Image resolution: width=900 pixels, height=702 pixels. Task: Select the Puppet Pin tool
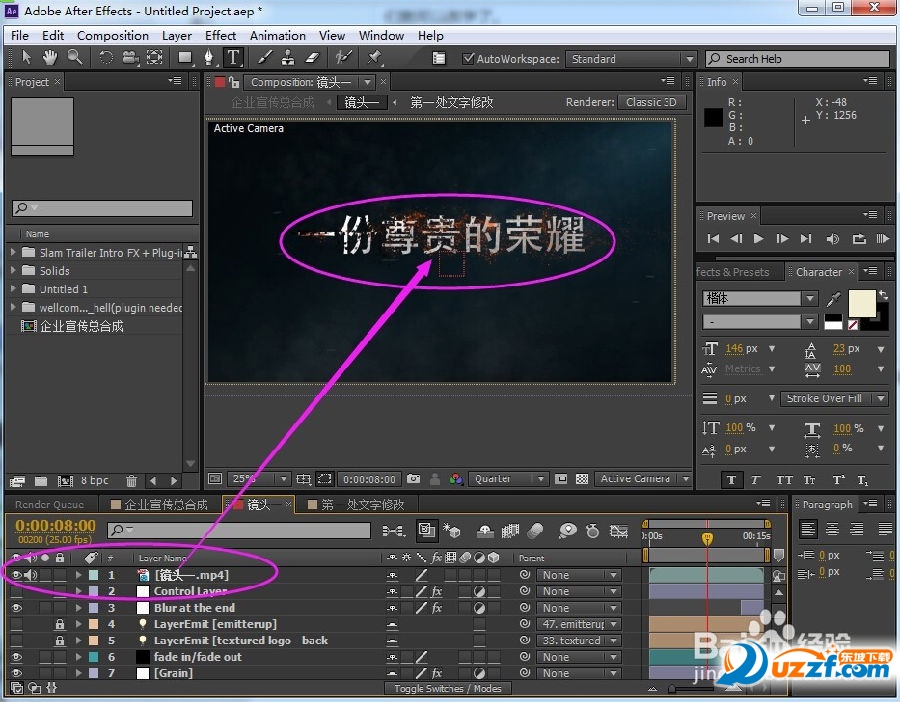[x=375, y=57]
